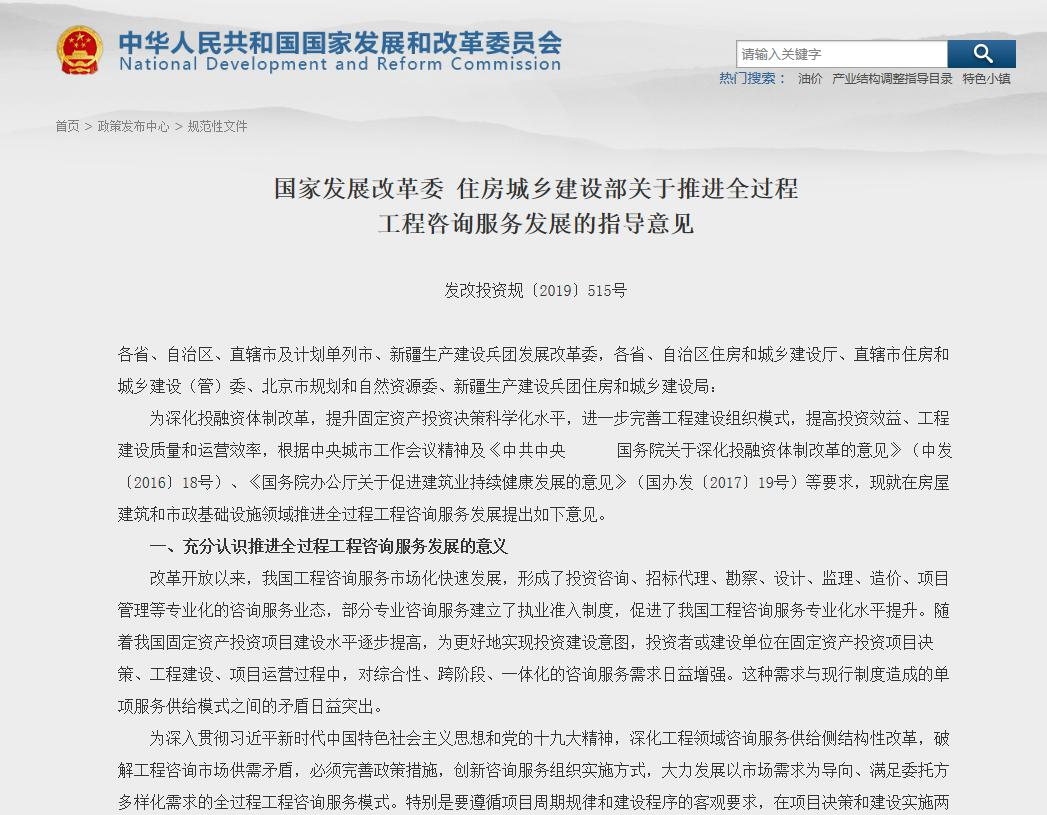The height and width of the screenshot is (815, 1047).
Task: Click the breadcrumb separator arrow after 首页
Action: pyautogui.click(x=88, y=128)
